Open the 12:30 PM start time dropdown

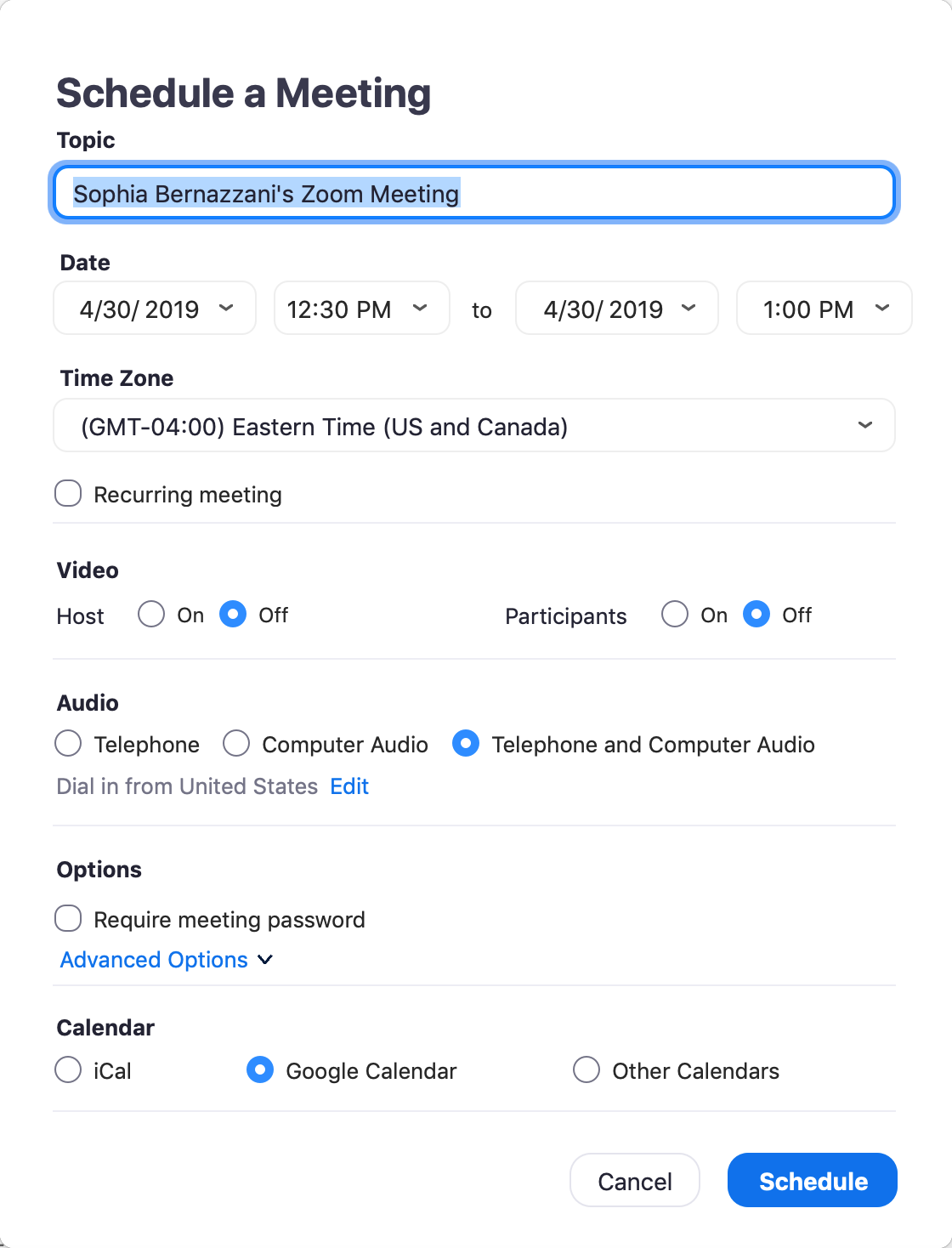point(361,308)
